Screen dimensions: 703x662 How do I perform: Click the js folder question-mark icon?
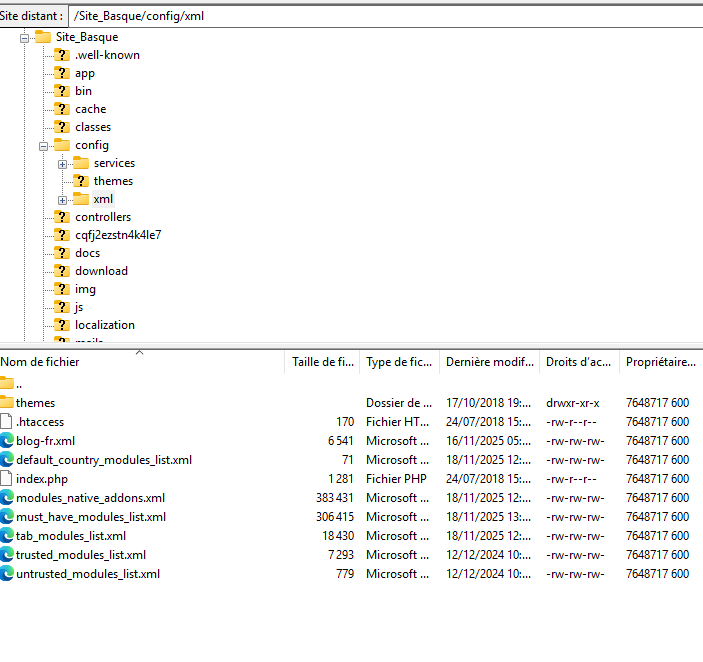point(62,307)
